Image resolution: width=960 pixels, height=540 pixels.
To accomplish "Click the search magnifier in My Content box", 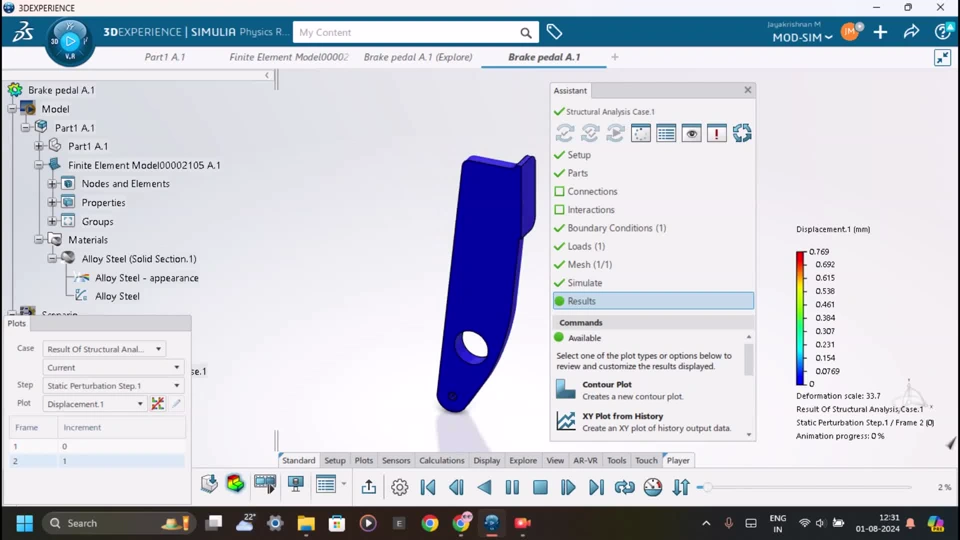I will pyautogui.click(x=526, y=33).
